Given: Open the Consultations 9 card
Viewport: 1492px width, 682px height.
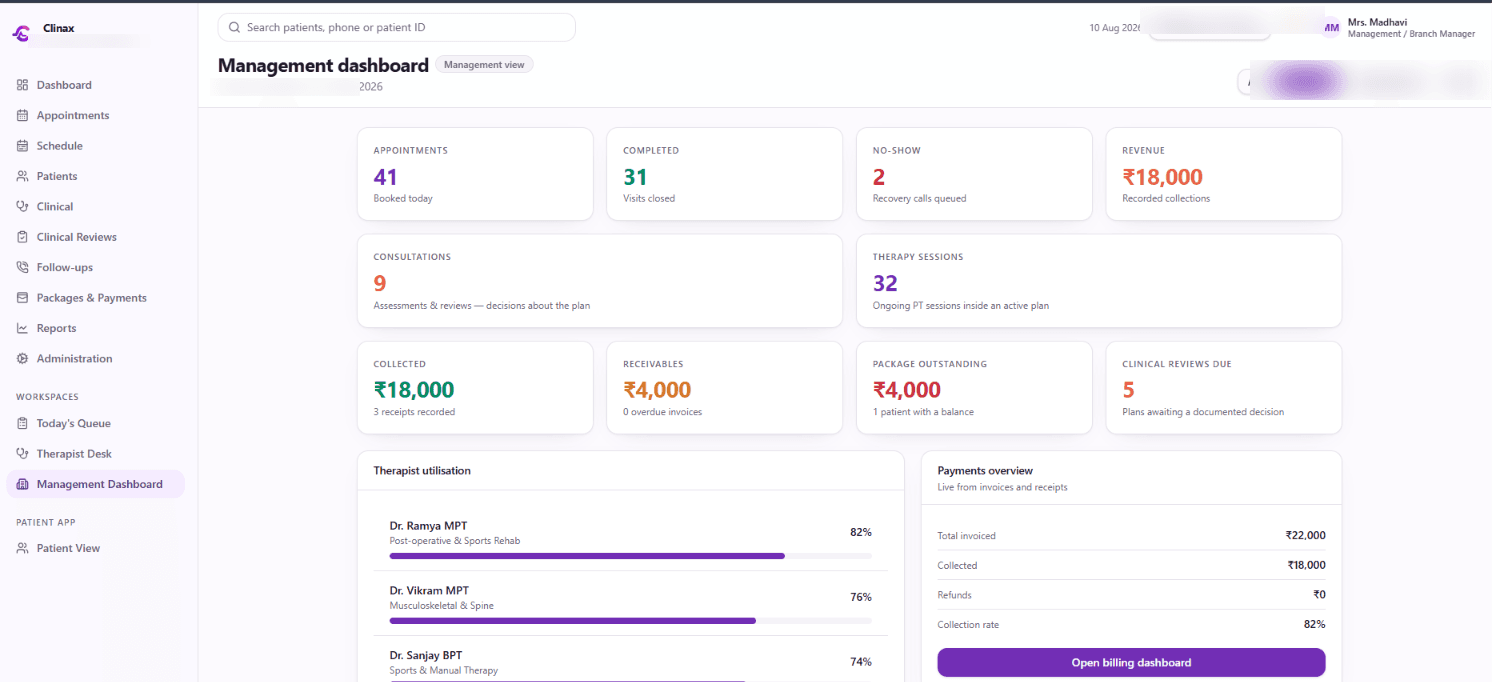Looking at the screenshot, I should tap(600, 281).
